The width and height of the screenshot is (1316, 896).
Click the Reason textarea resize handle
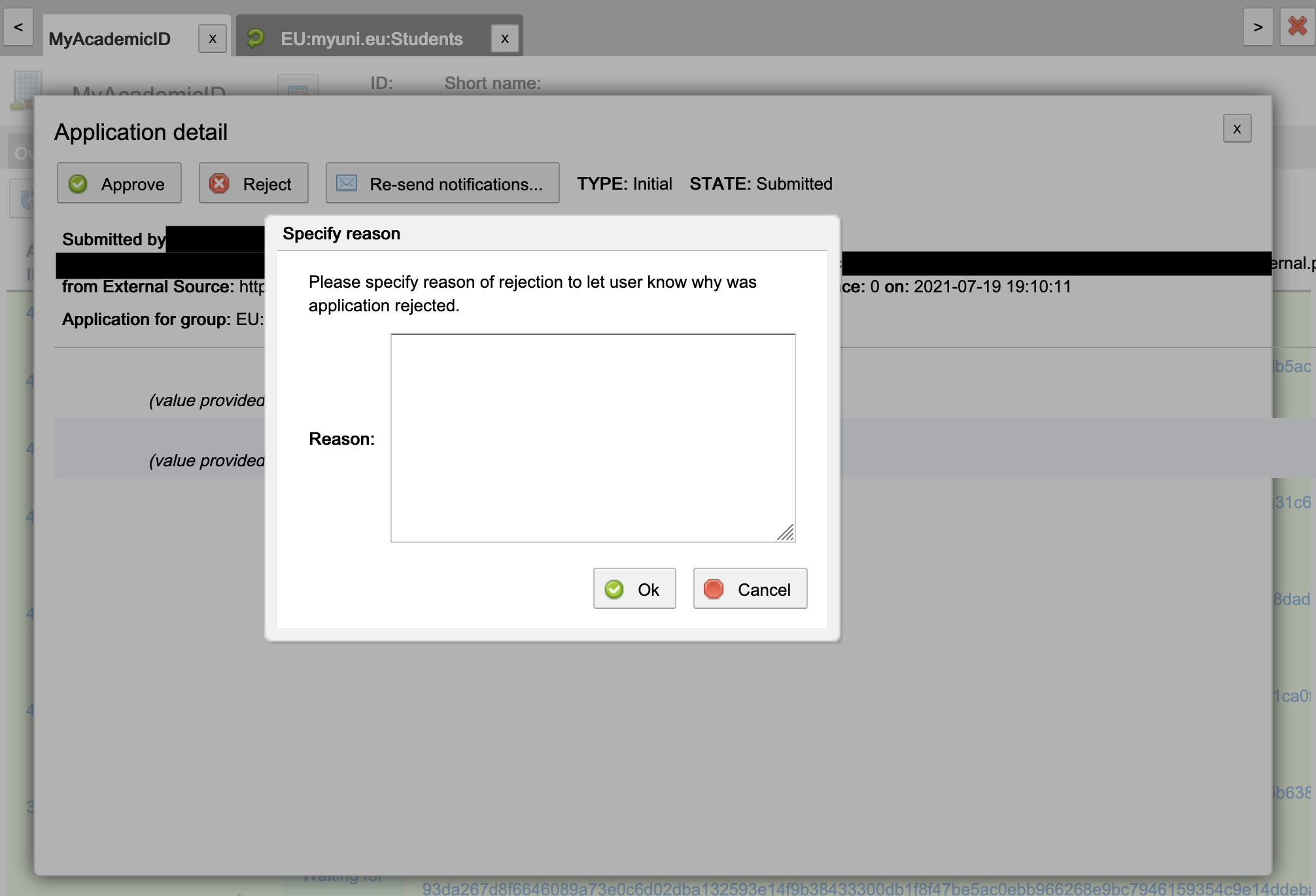point(787,534)
